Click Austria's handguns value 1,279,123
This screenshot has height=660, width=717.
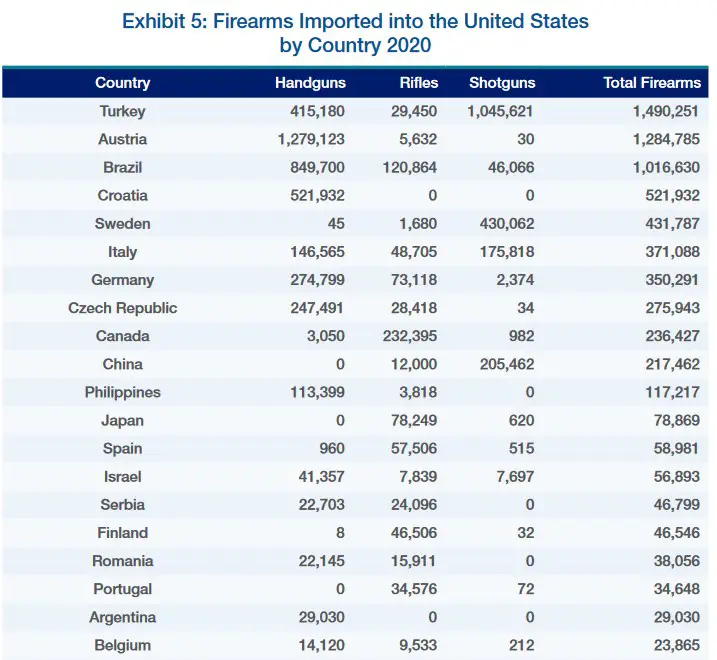click(311, 139)
